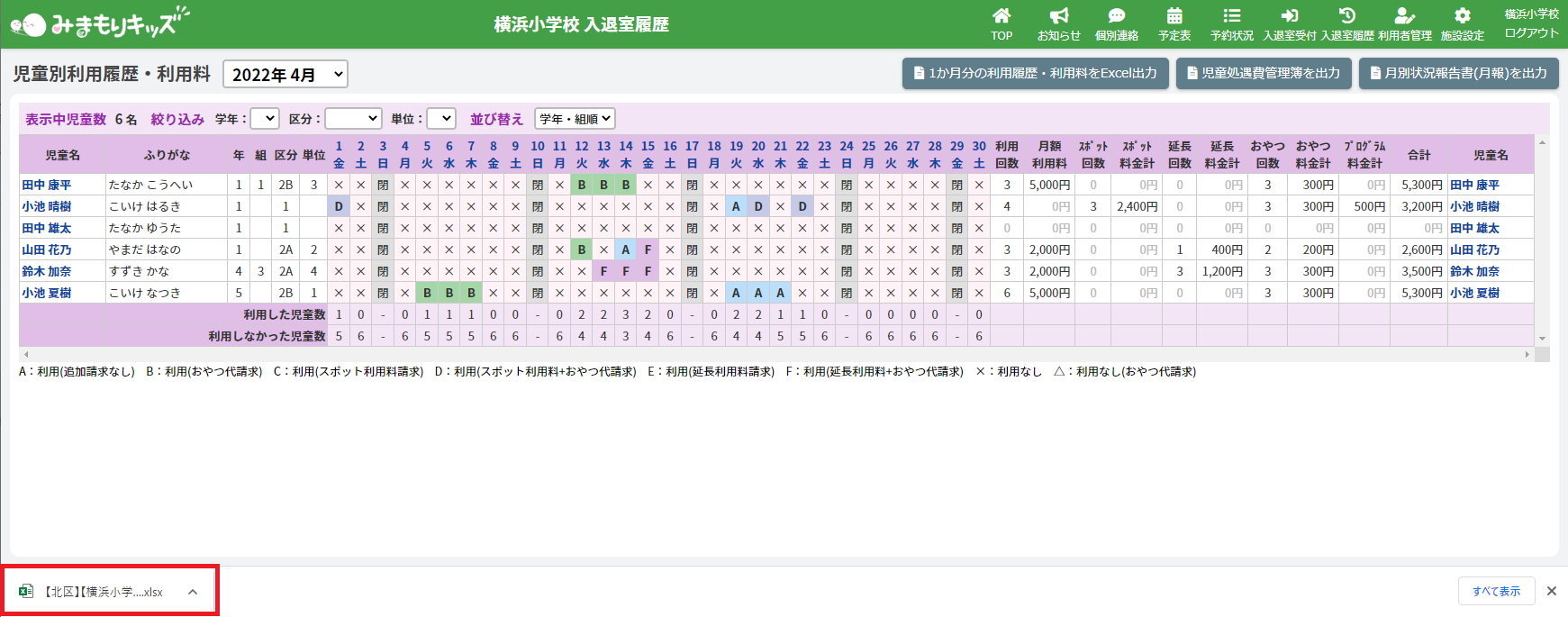
Task: Open the 2022年4月 month dropdown
Action: point(285,75)
